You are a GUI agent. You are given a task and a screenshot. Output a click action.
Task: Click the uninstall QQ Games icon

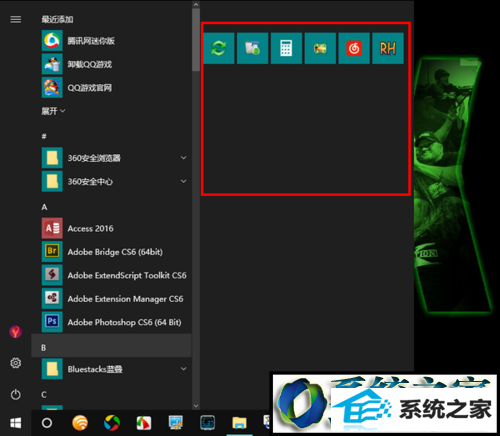(x=52, y=64)
